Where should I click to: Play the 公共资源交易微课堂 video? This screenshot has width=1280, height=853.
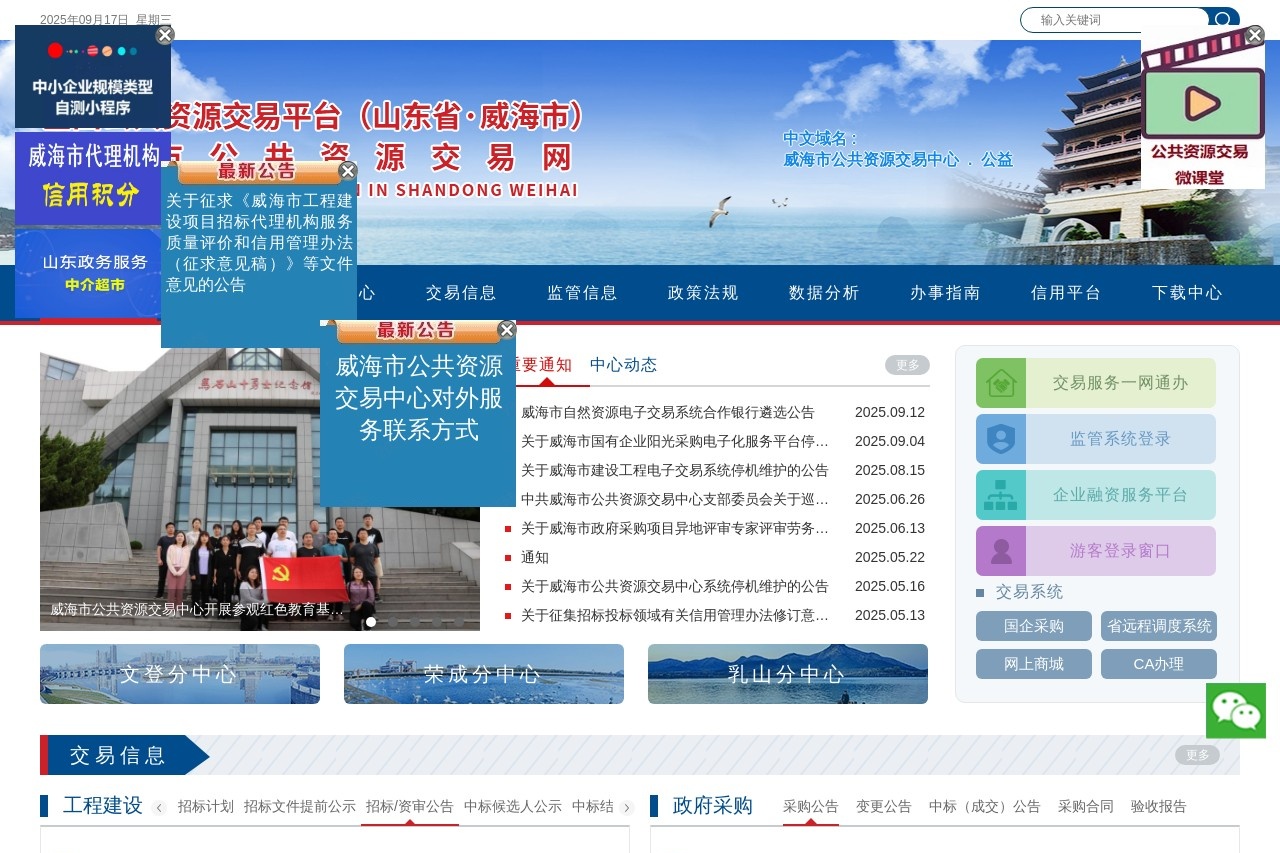point(1201,101)
